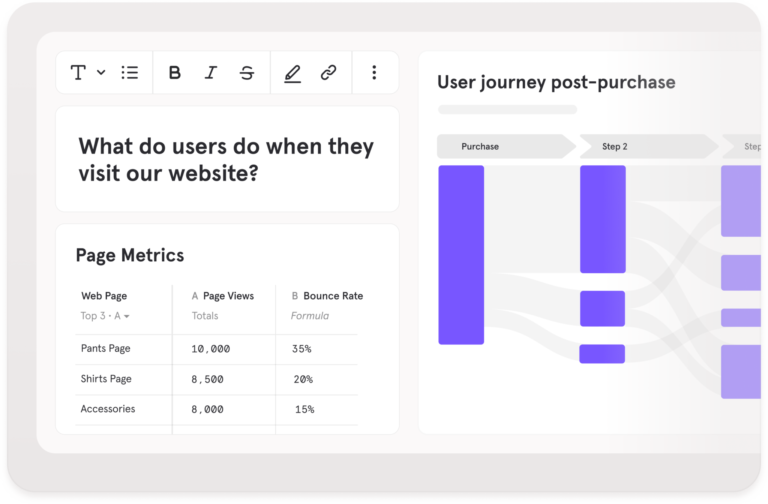Select the Accessories row label
This screenshot has height=504, width=768.
pos(108,409)
